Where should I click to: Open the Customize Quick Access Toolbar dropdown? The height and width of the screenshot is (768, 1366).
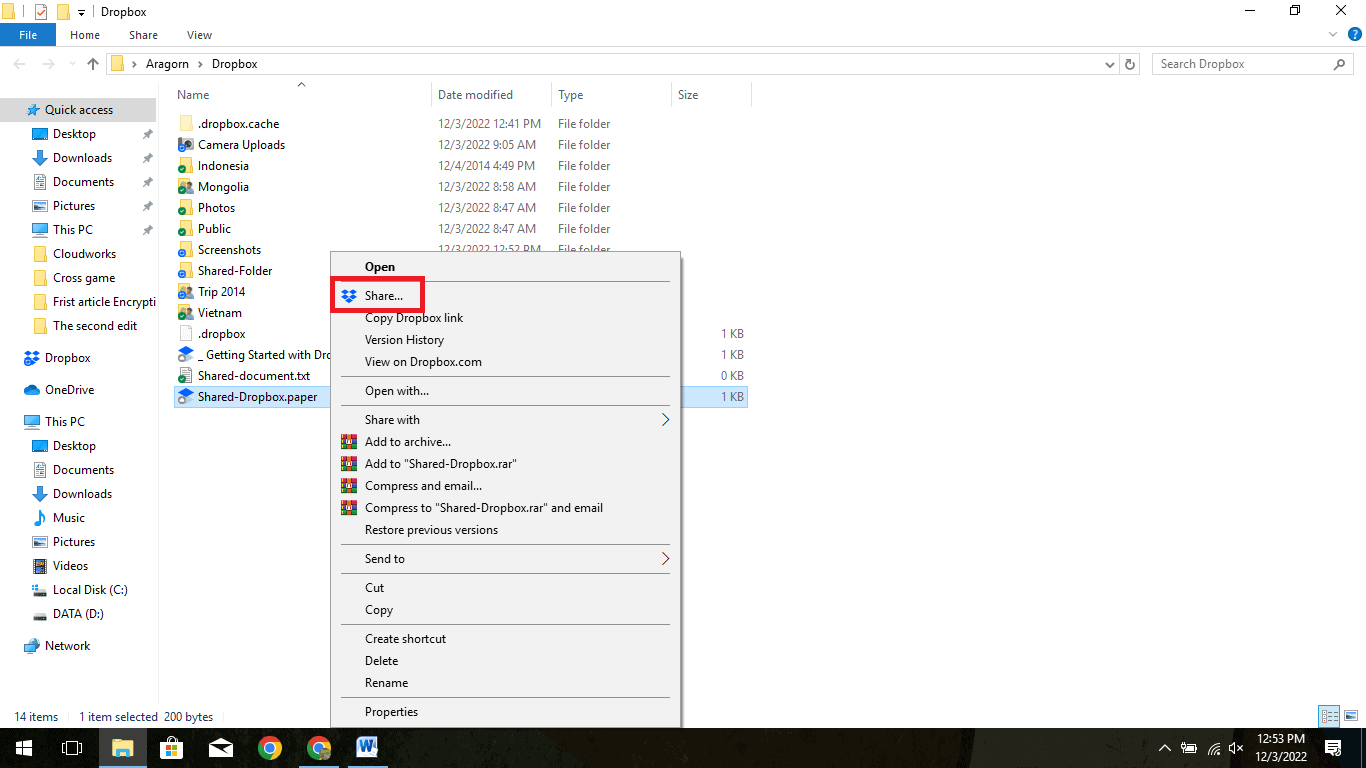click(x=81, y=12)
